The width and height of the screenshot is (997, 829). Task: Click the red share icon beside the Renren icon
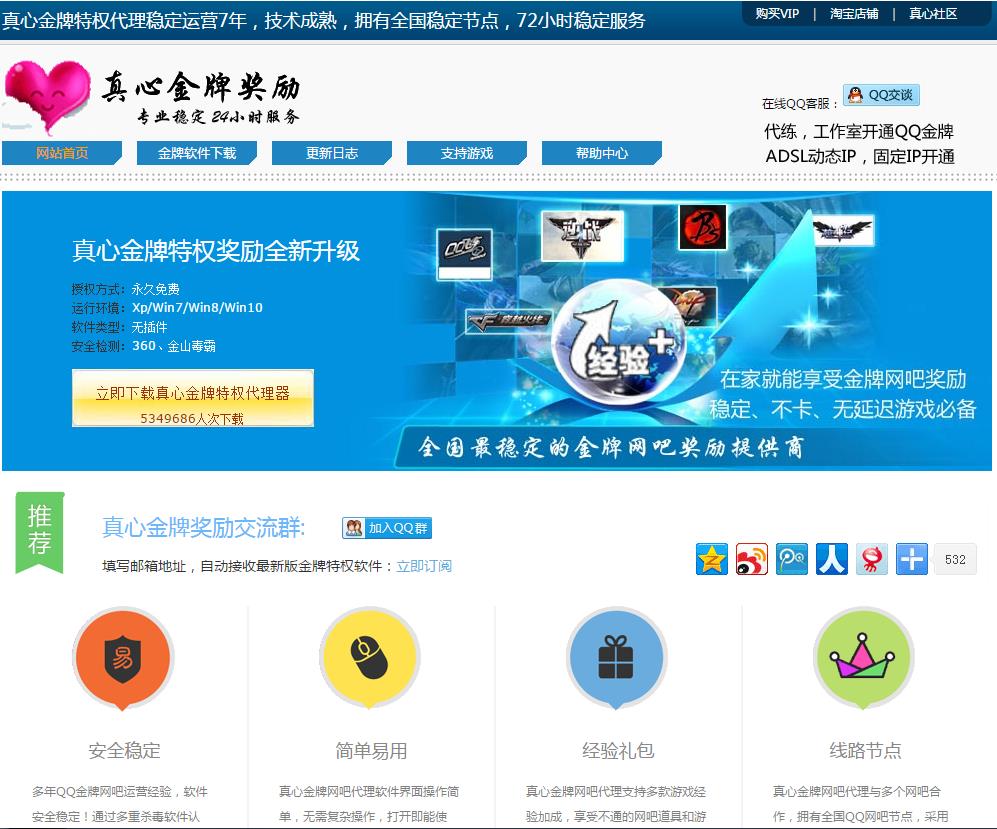point(872,559)
